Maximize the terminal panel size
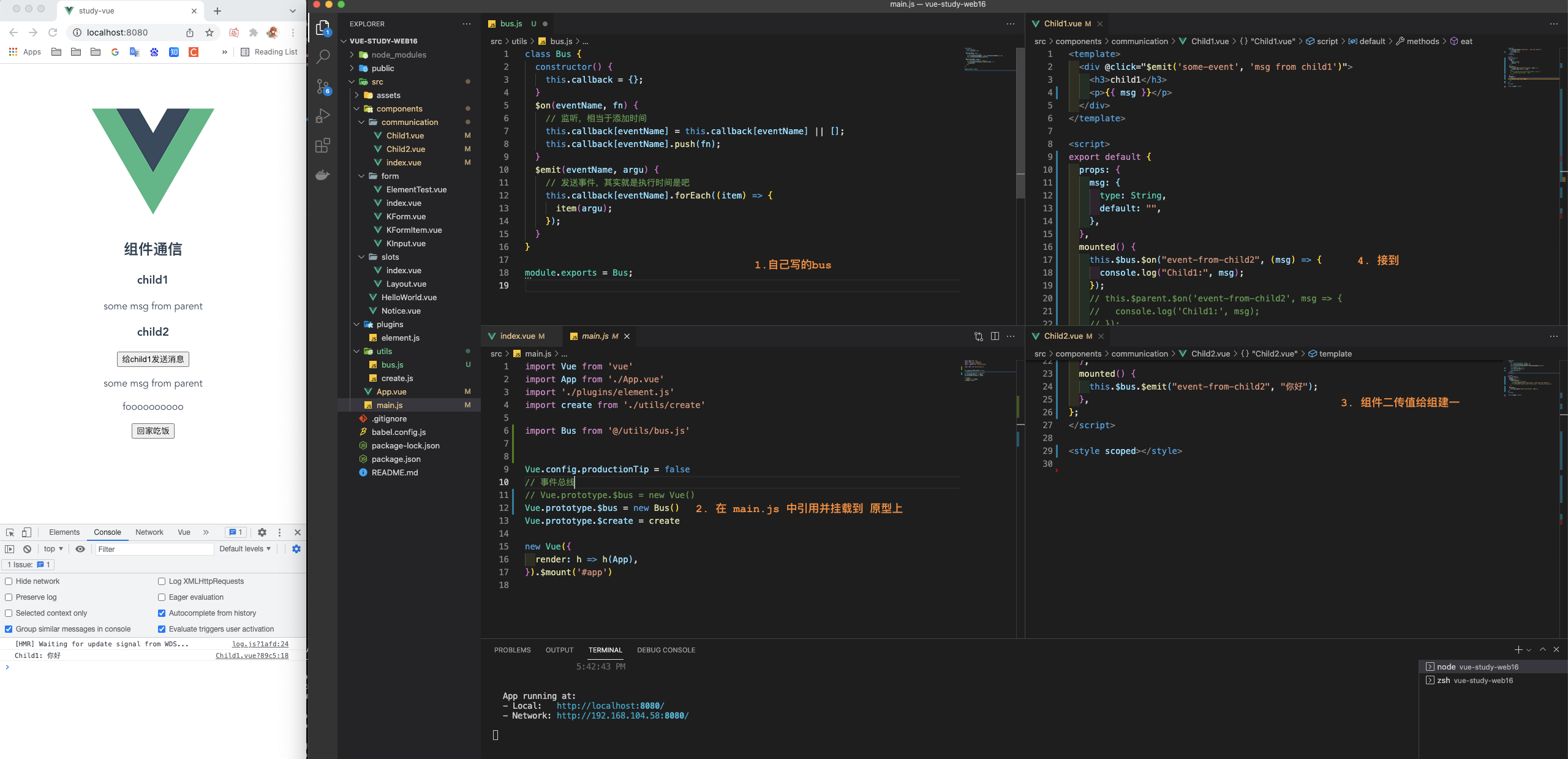1568x759 pixels. tap(1543, 649)
